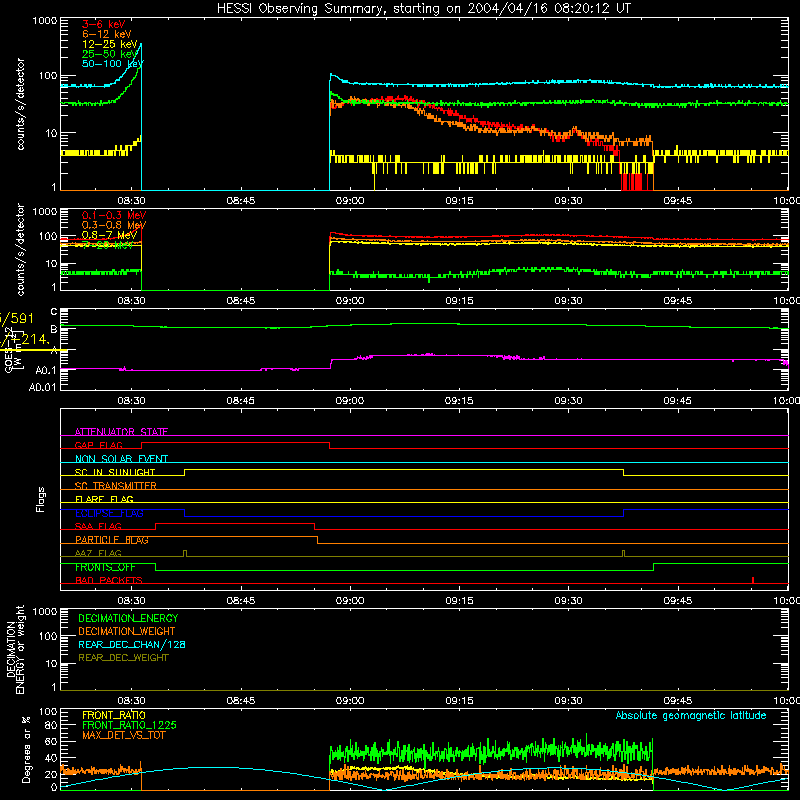Click the ECLIPSE_FLAG label
Image resolution: width=800 pixels, height=800 pixels.
(x=109, y=513)
